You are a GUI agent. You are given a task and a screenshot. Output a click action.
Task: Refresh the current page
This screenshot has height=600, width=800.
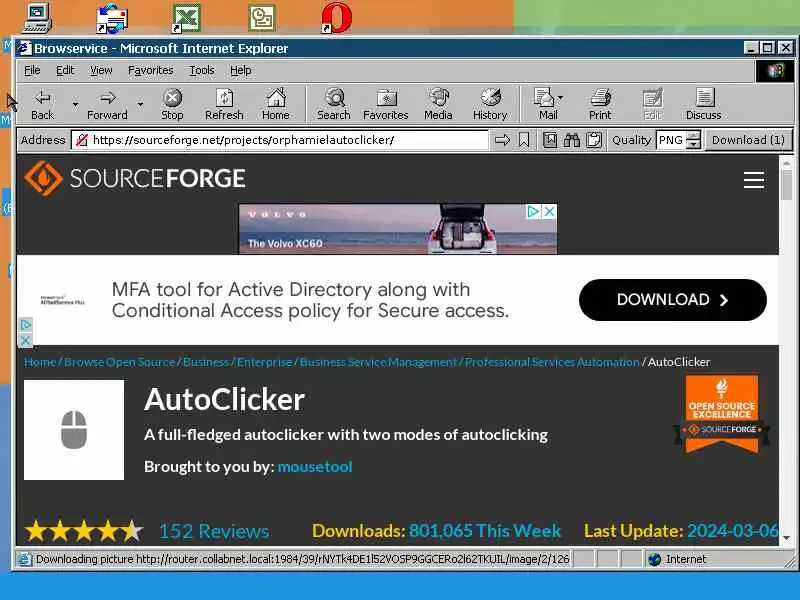[x=224, y=105]
